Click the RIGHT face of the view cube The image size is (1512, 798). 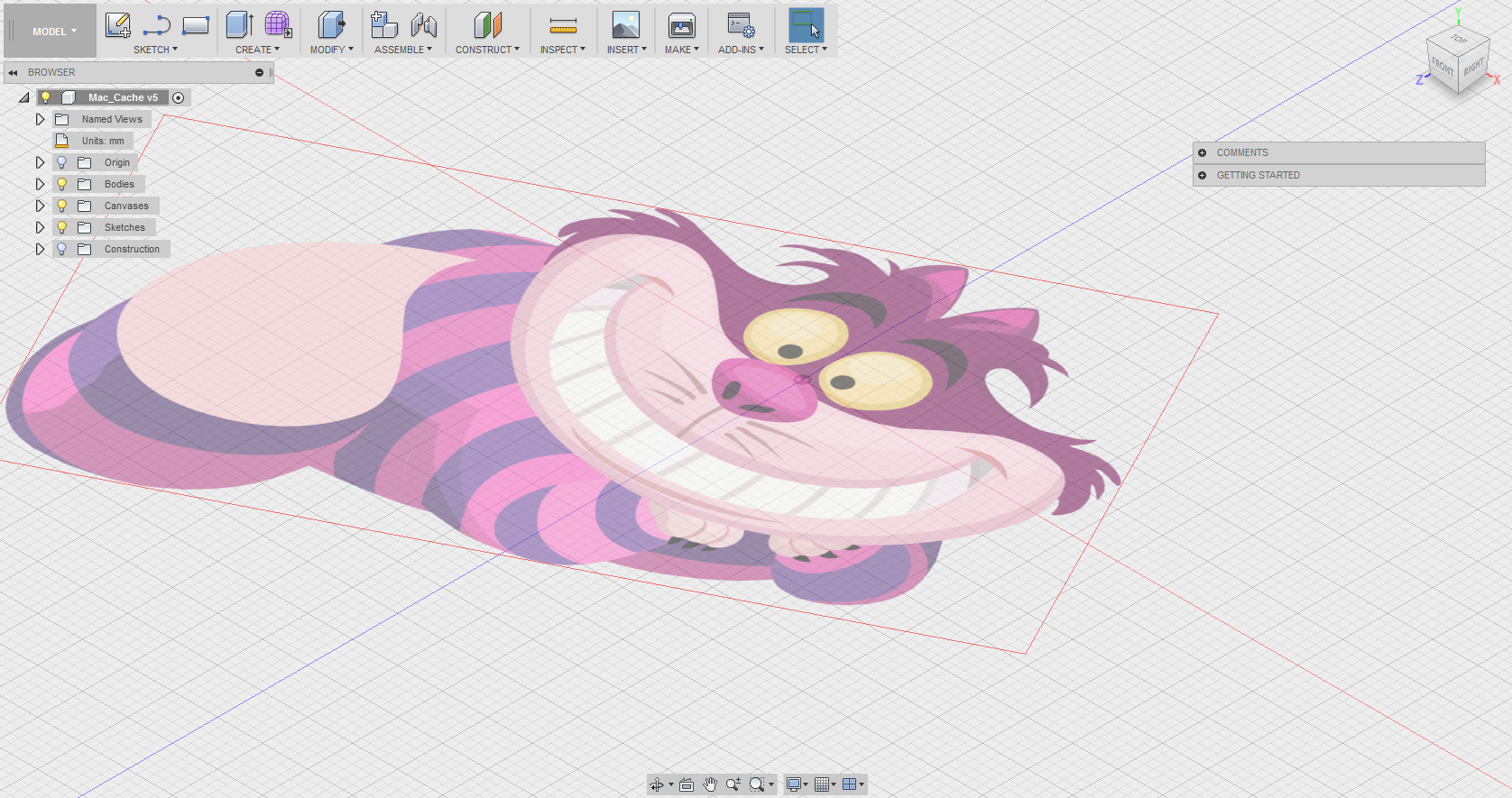pos(1473,67)
